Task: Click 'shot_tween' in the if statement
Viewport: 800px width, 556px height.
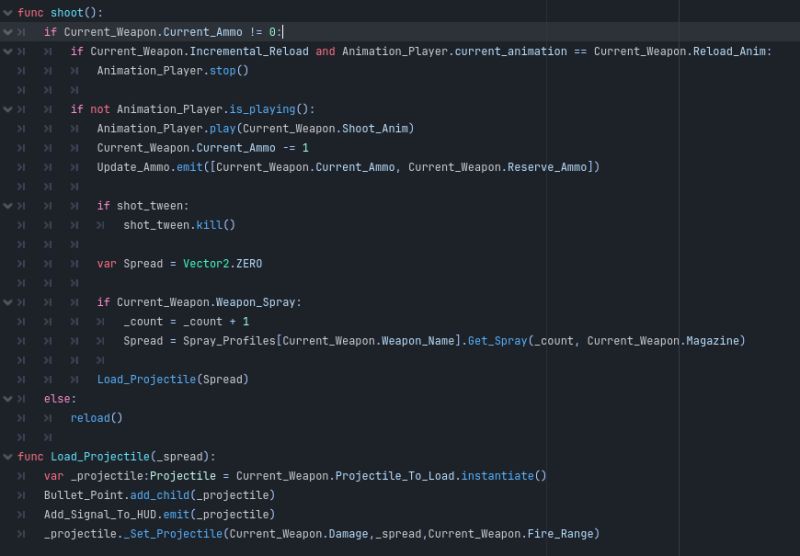Action: click(x=149, y=206)
